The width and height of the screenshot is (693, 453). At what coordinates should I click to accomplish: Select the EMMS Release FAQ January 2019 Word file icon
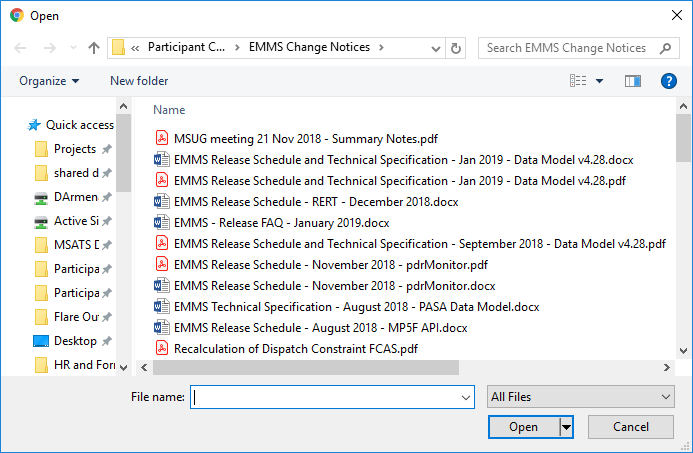[162, 222]
